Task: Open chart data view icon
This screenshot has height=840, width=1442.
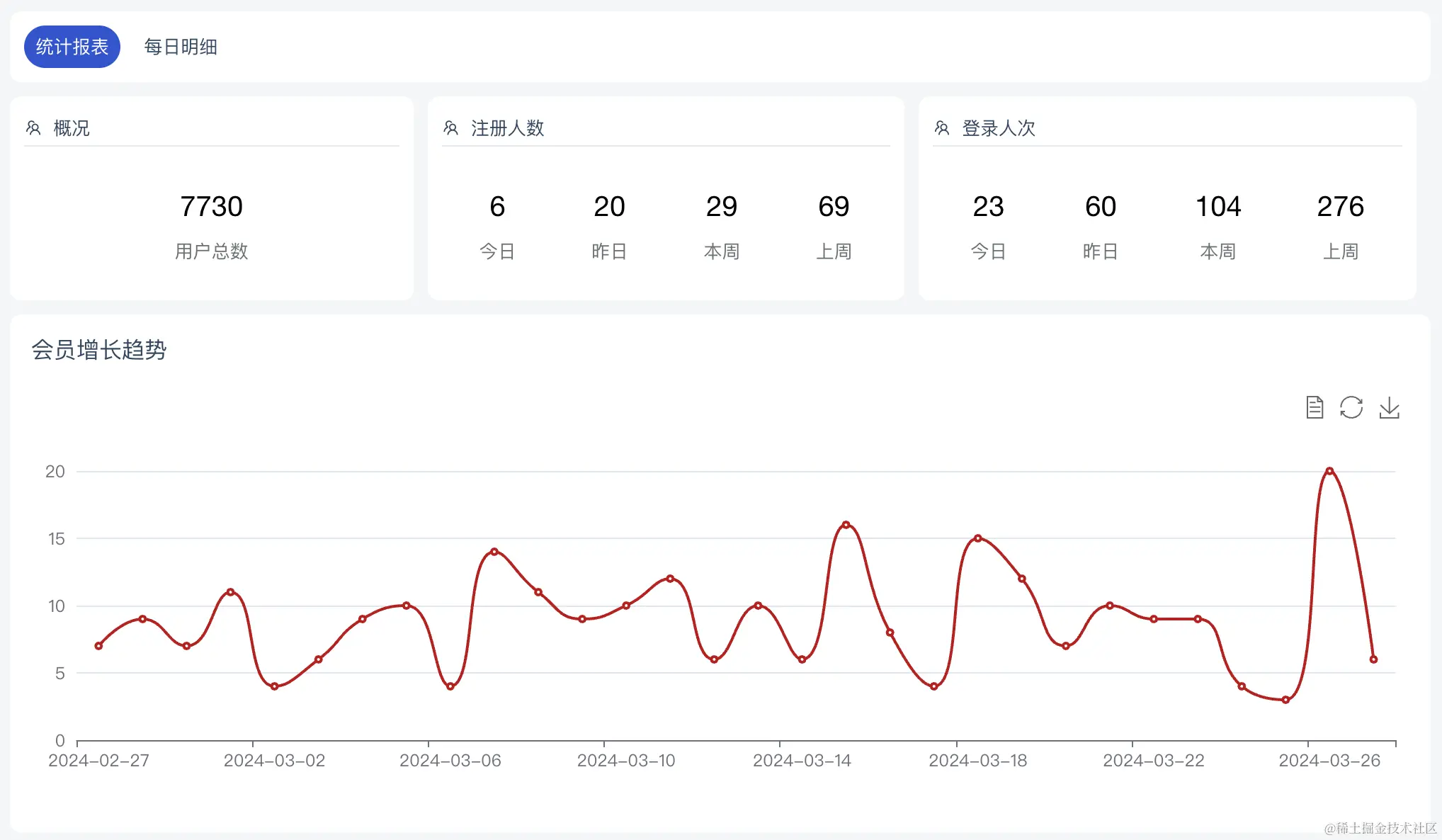Action: (x=1315, y=407)
